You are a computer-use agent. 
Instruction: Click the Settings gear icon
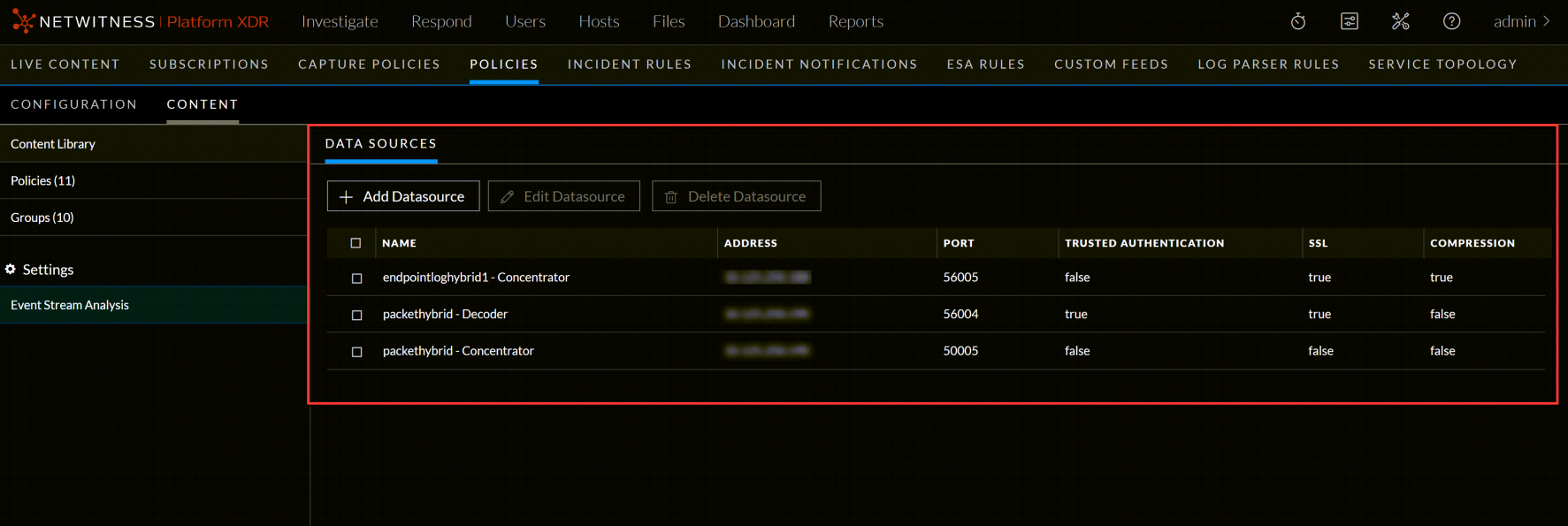pyautogui.click(x=11, y=269)
